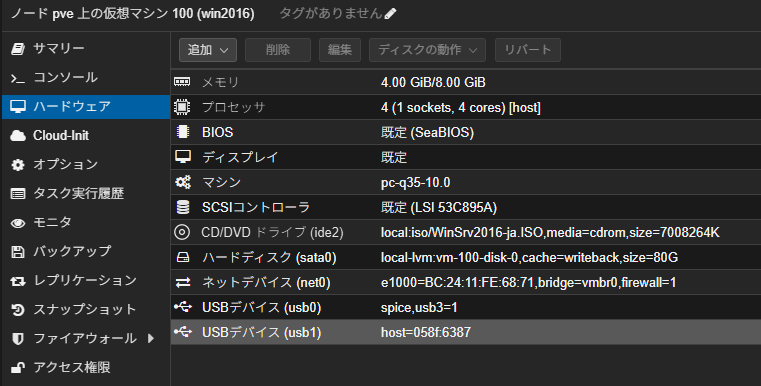This screenshot has width=761, height=386.
Task: Select the メモリ row value 4.00 GiB/8.00 GiB
Action: click(433, 82)
